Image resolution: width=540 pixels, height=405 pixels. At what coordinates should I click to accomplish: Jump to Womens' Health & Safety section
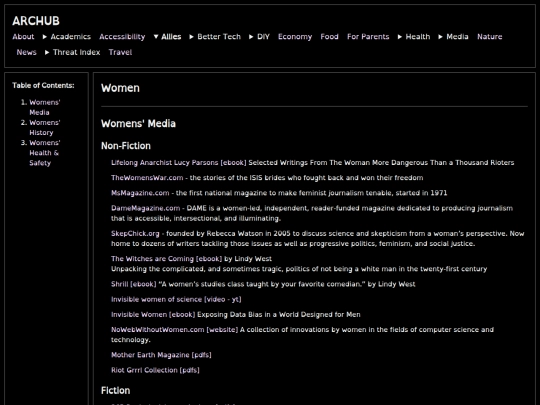(44, 153)
